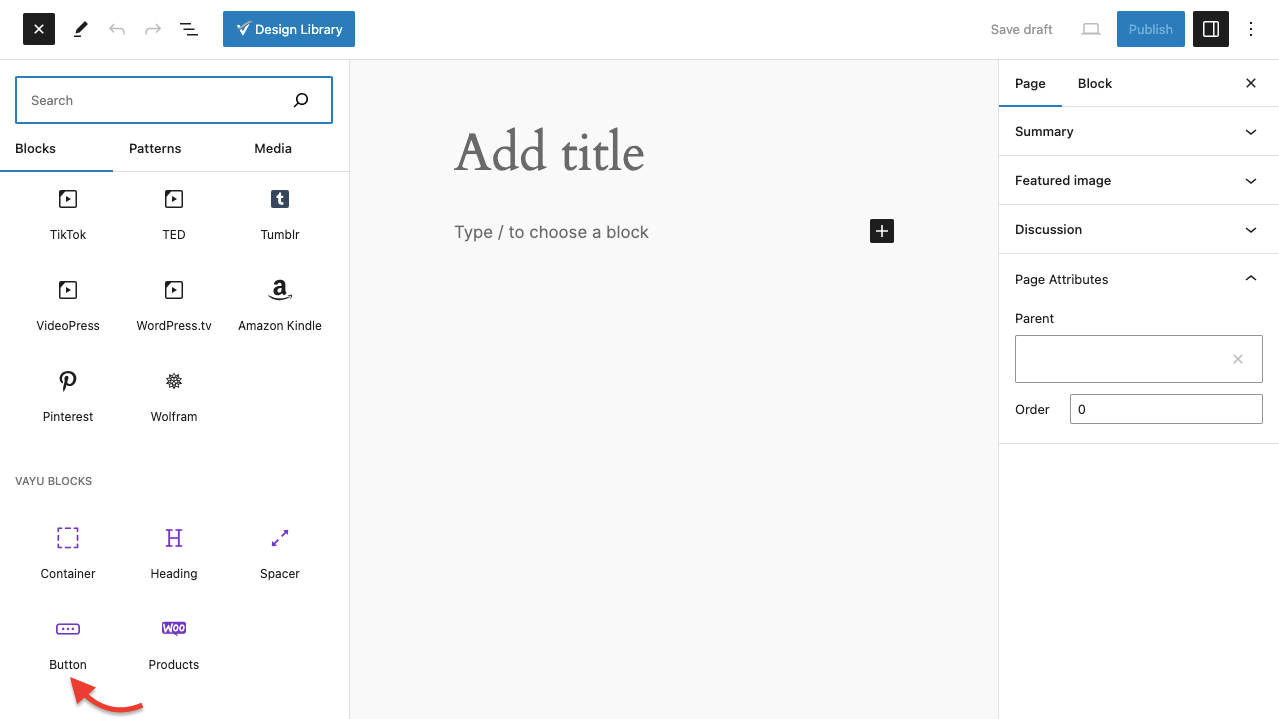
Task: Close the block inserter panel
Action: pyautogui.click(x=39, y=29)
